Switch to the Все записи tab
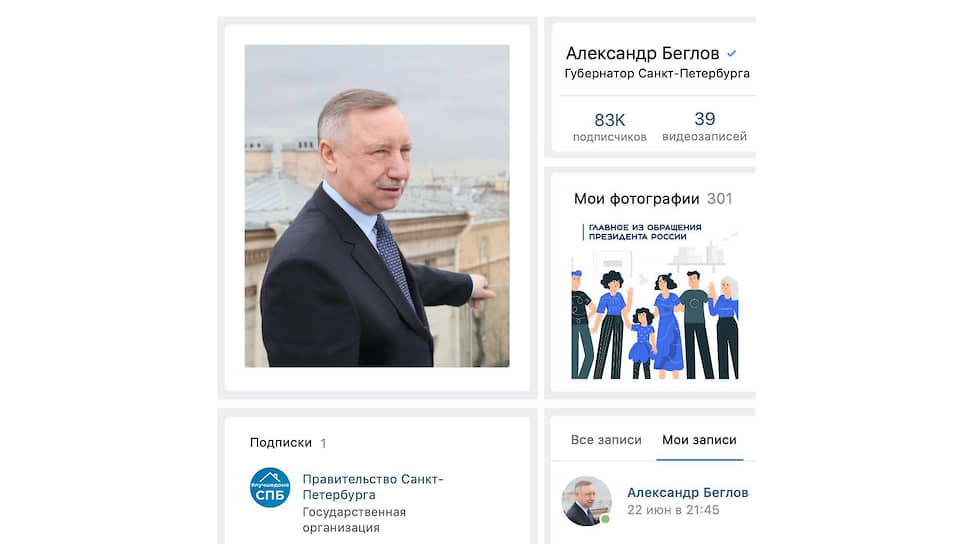968x544 pixels. [x=606, y=440]
